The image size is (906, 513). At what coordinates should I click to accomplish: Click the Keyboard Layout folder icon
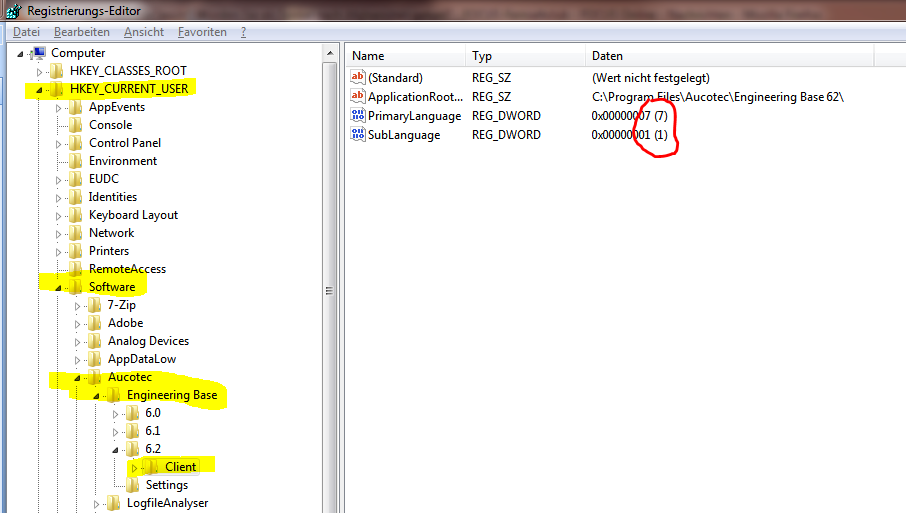pos(76,215)
